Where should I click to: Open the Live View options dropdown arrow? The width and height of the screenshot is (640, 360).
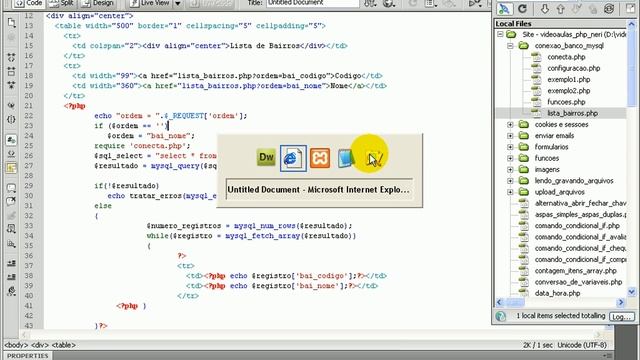178,3
